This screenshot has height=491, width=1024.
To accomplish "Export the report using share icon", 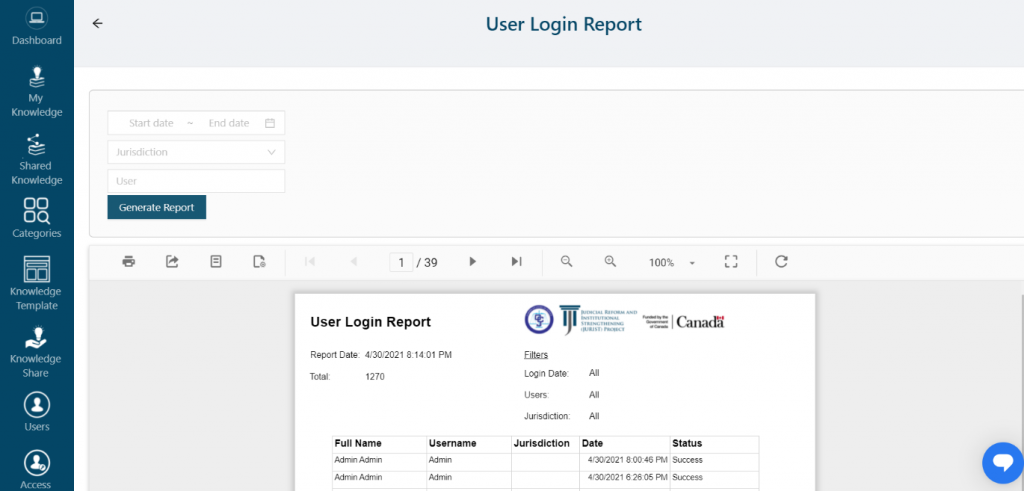I will pos(172,262).
